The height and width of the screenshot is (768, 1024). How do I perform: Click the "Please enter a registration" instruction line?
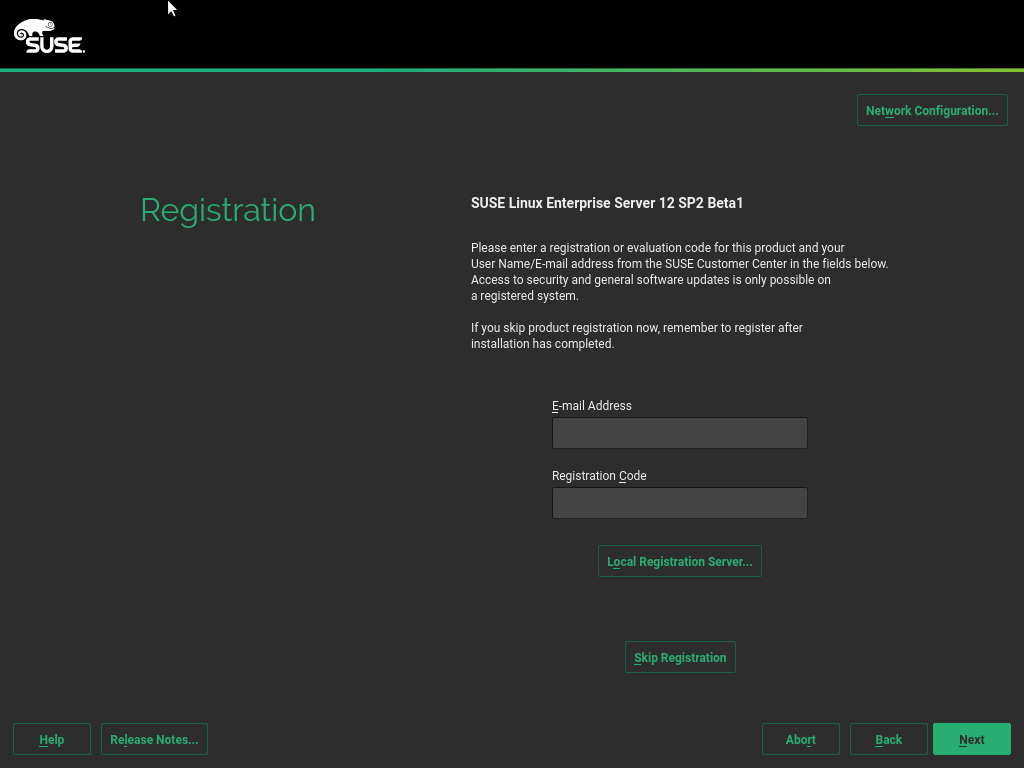click(x=657, y=248)
